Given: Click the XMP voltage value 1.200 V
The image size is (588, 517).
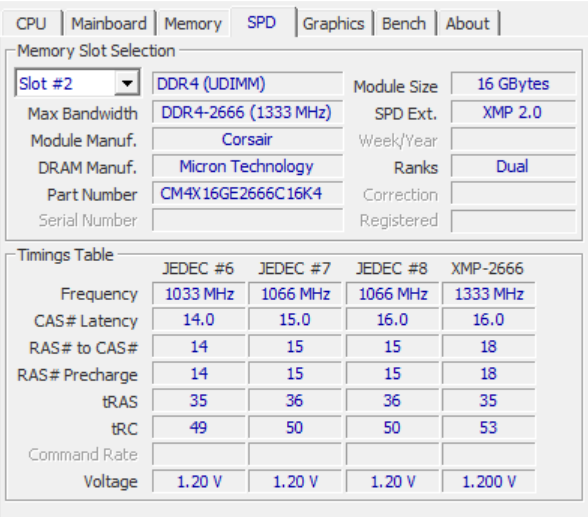Looking at the screenshot, I should pos(489,482).
